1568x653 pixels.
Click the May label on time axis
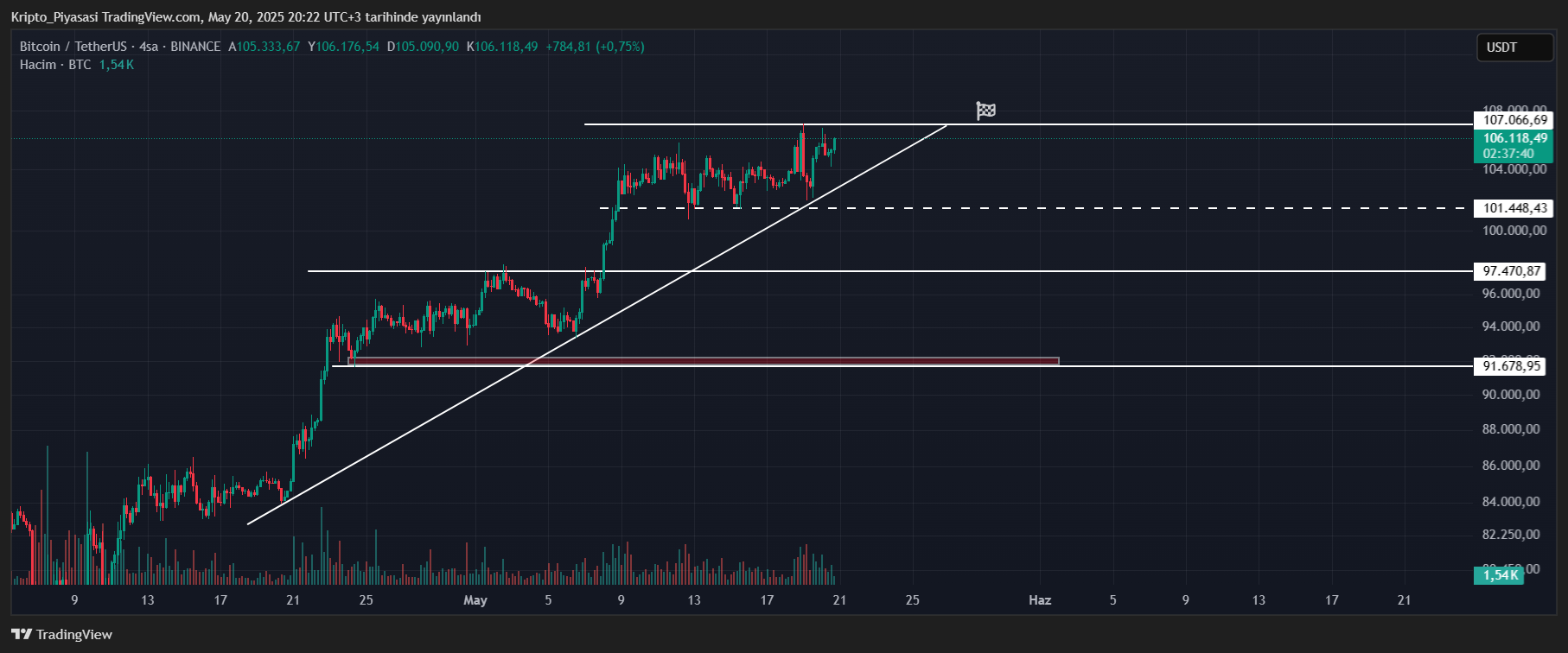pos(475,600)
